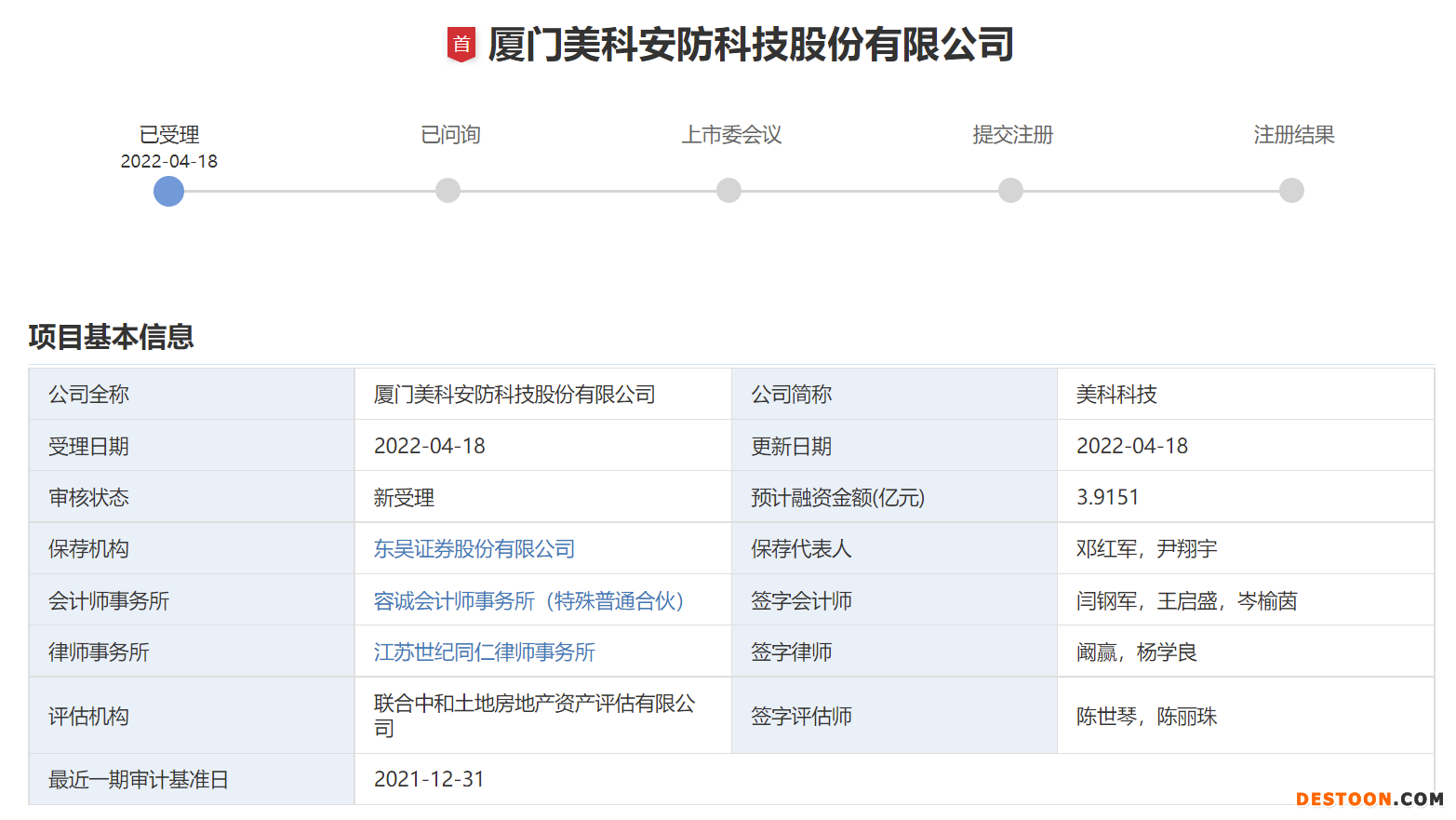Image resolution: width=1456 pixels, height=820 pixels.
Task: Select the 注册结果 stage label
Action: [1294, 134]
